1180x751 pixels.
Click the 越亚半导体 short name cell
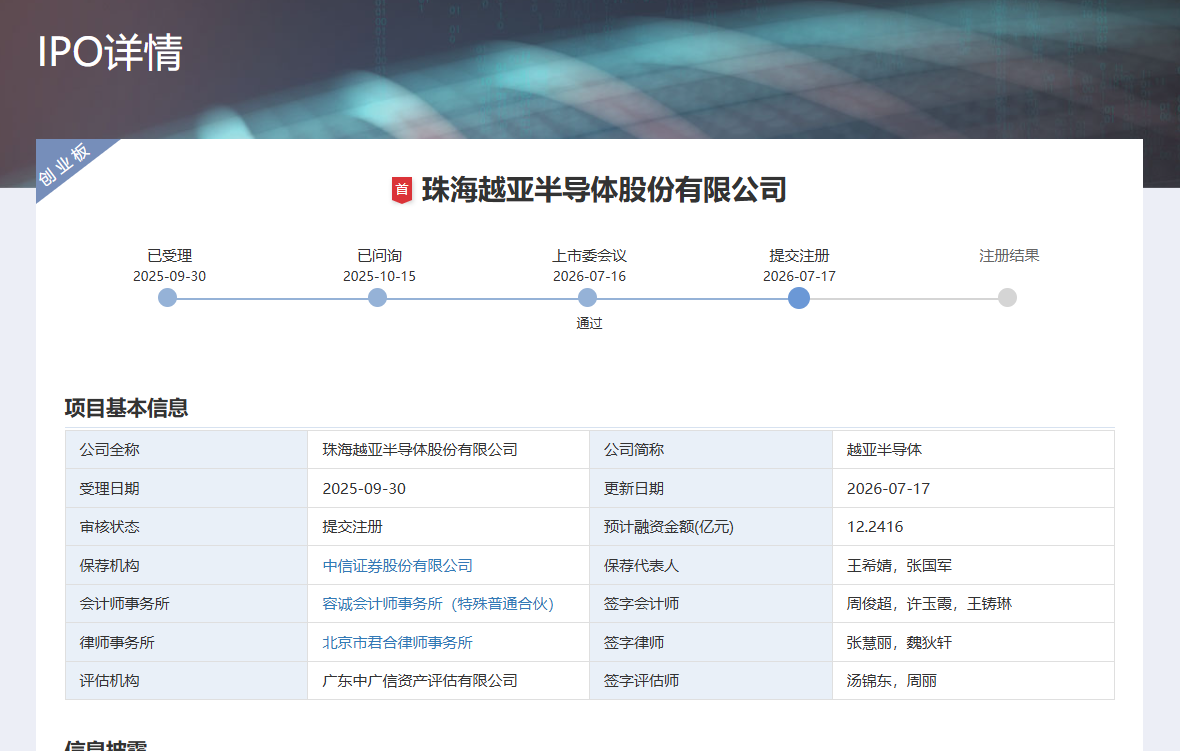pyautogui.click(x=973, y=450)
